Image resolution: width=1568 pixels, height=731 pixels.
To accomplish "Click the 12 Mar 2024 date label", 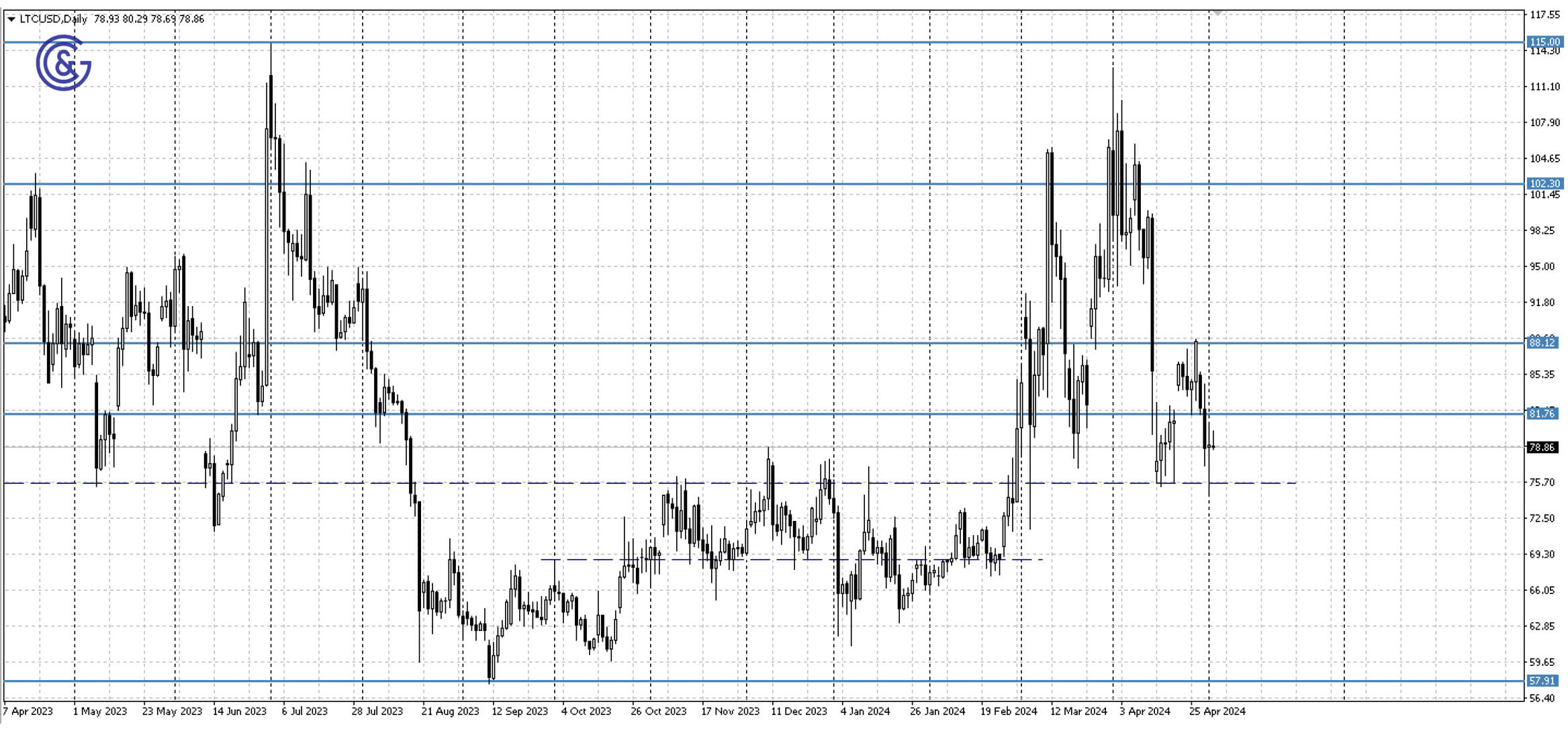I will 1078,711.
